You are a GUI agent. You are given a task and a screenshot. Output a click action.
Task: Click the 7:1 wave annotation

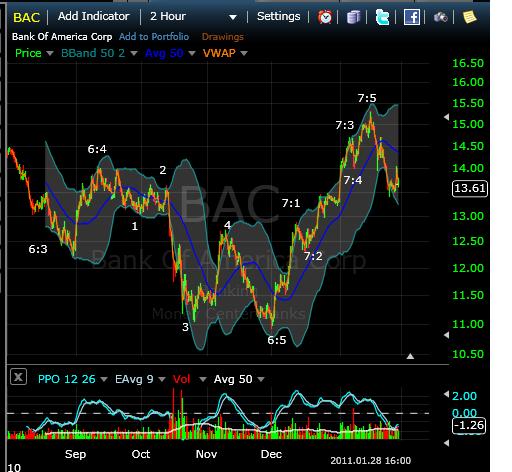291,203
